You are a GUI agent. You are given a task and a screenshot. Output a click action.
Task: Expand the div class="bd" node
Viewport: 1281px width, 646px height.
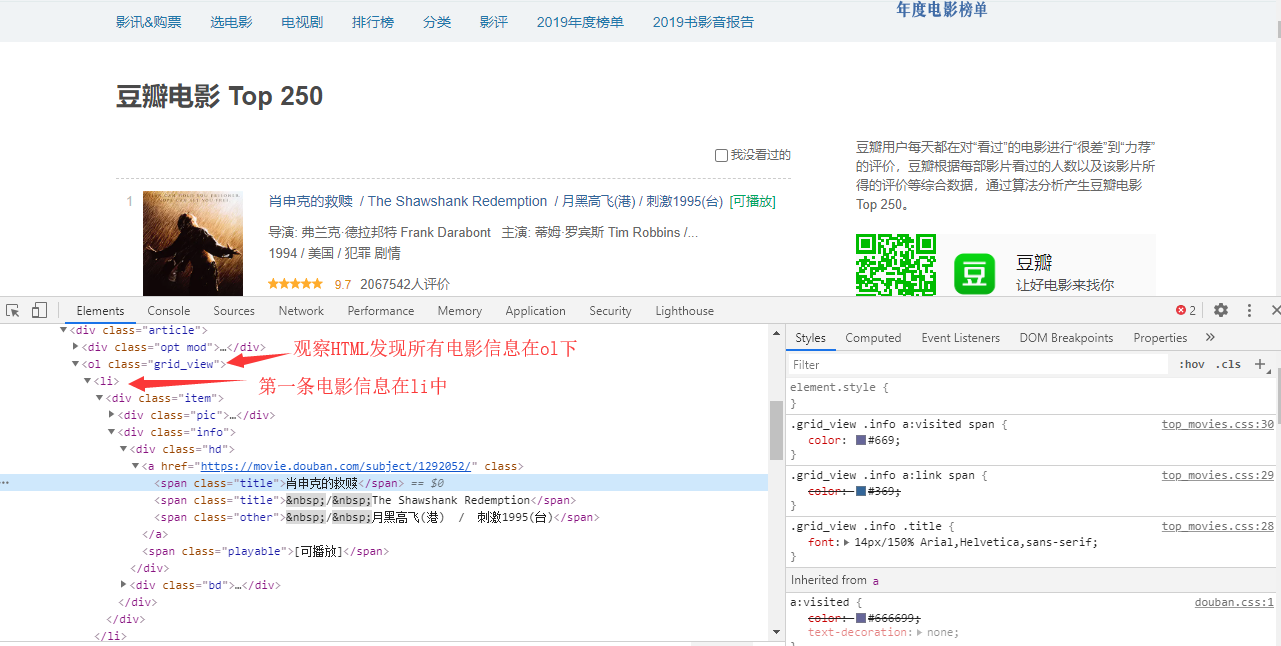(x=124, y=585)
